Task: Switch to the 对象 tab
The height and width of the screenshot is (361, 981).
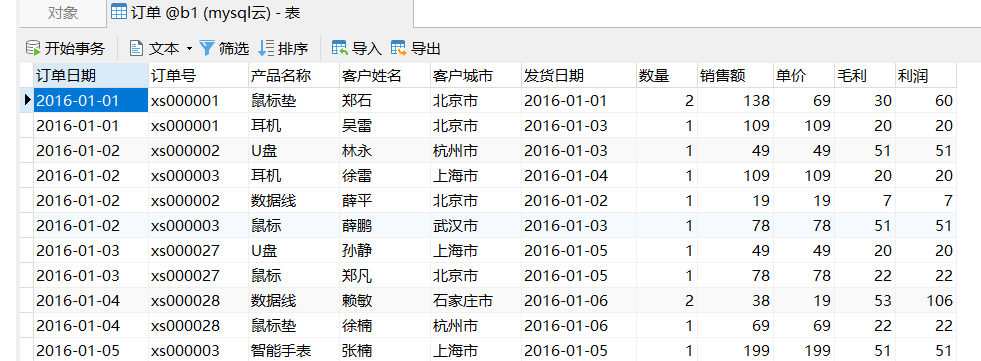Action: point(63,13)
